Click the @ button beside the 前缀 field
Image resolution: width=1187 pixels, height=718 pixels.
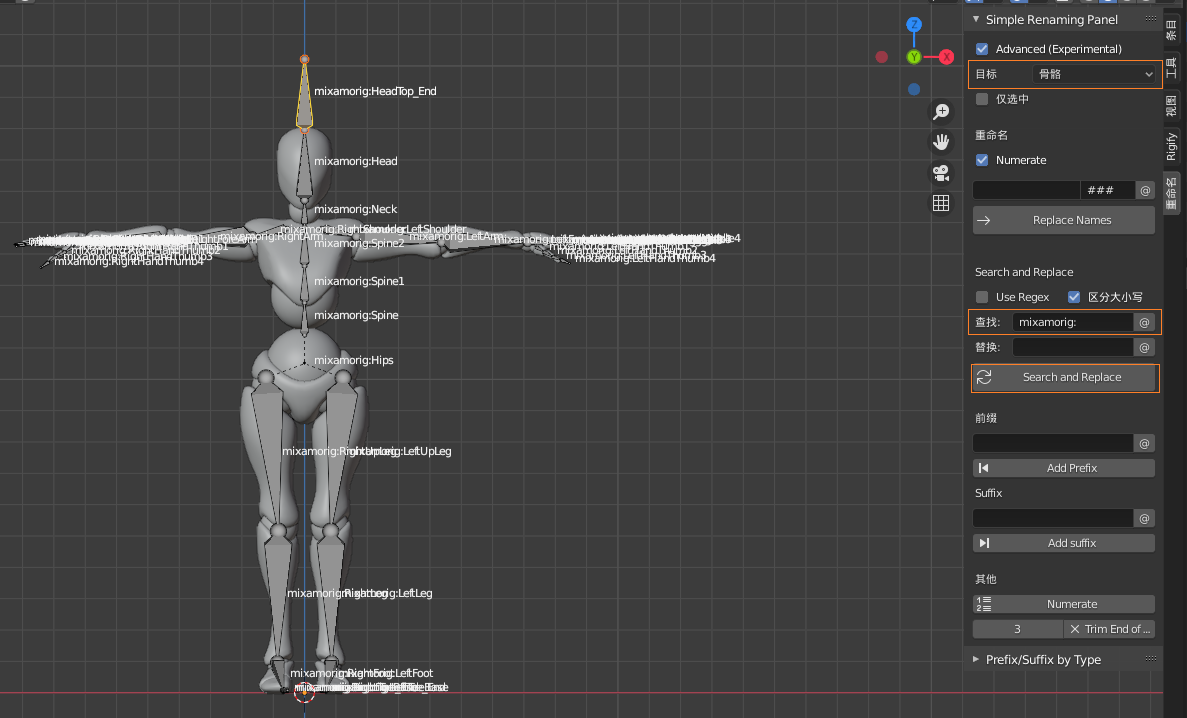tap(1145, 443)
